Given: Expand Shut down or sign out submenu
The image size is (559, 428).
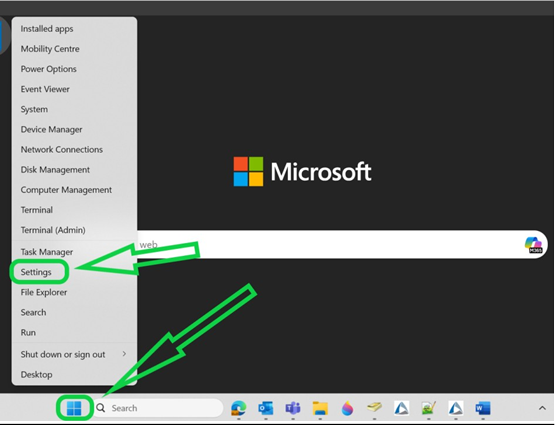Looking at the screenshot, I should point(74,354).
